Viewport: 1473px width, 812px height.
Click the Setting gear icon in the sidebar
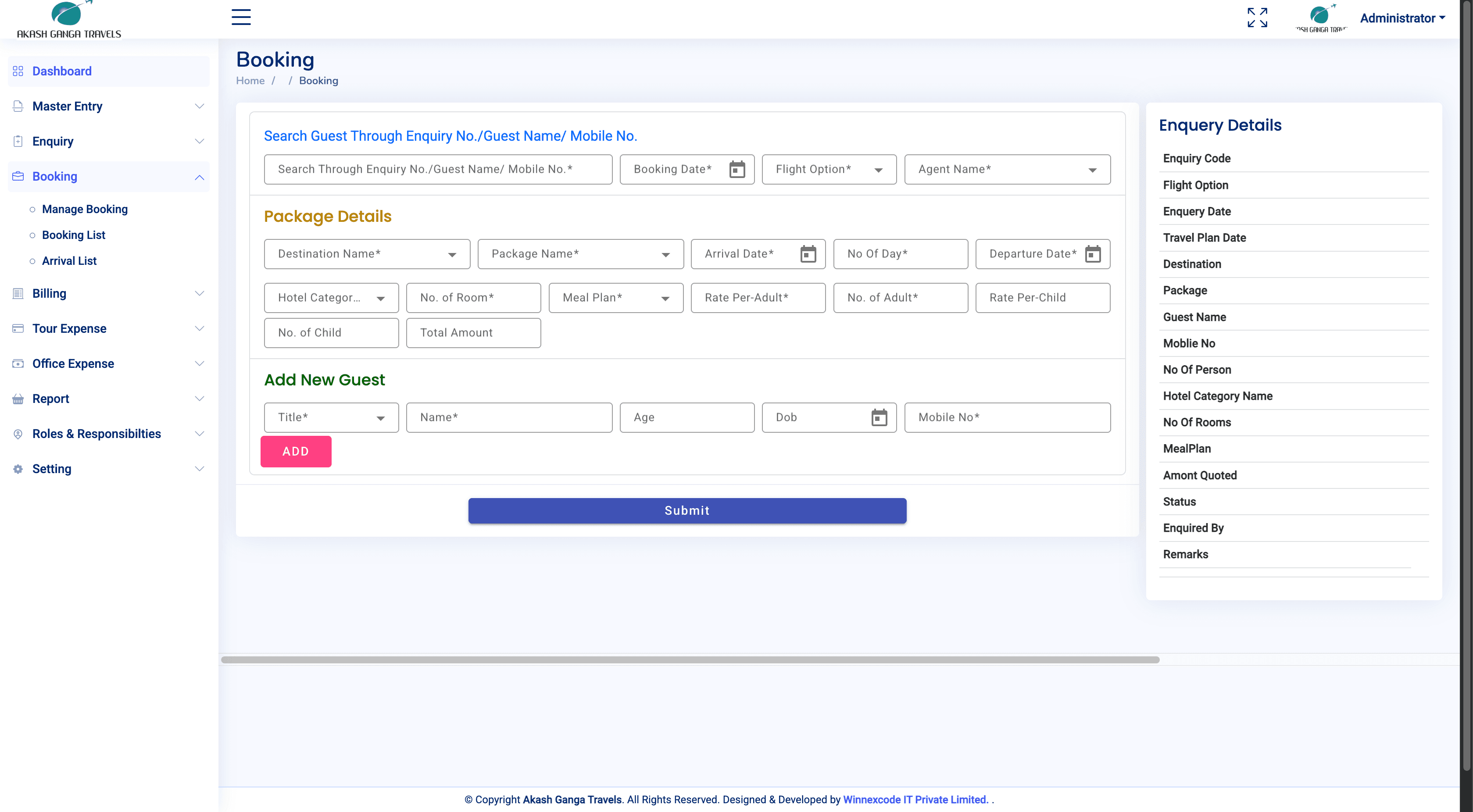tap(18, 469)
